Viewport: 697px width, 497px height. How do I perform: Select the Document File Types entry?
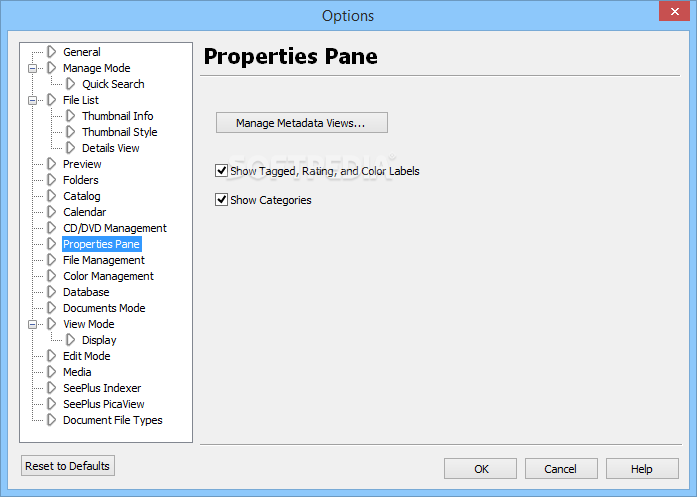[112, 420]
